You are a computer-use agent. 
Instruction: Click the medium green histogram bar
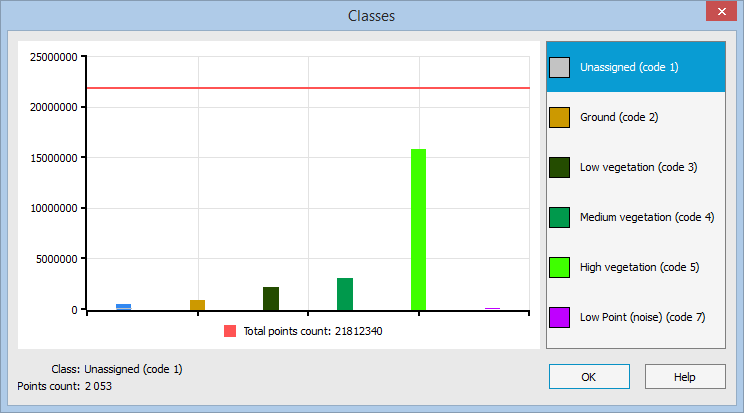344,294
